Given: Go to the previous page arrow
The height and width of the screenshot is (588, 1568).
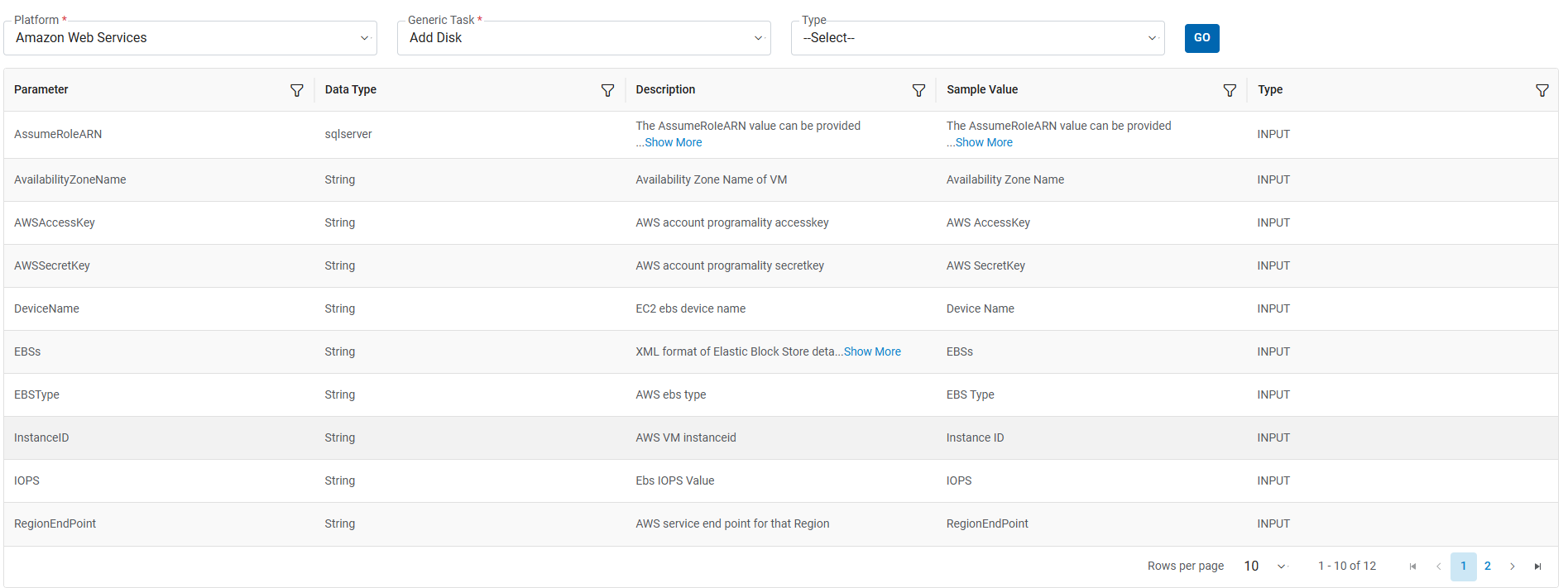Looking at the screenshot, I should pos(1438,566).
